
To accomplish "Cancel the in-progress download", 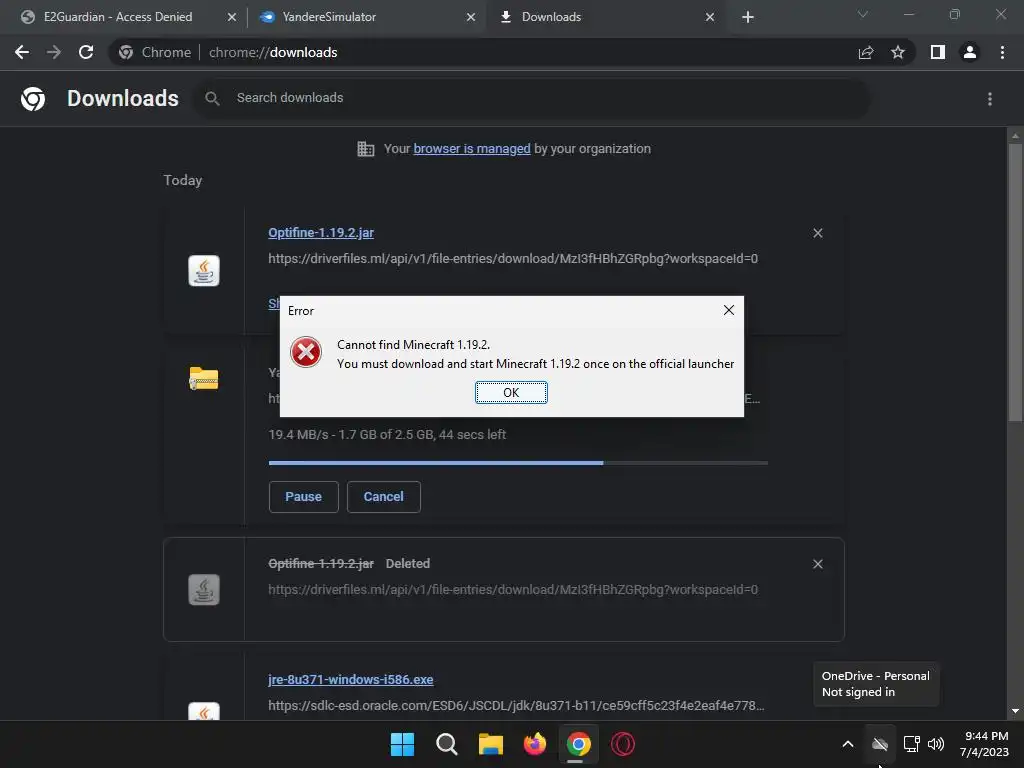I will 383,497.
